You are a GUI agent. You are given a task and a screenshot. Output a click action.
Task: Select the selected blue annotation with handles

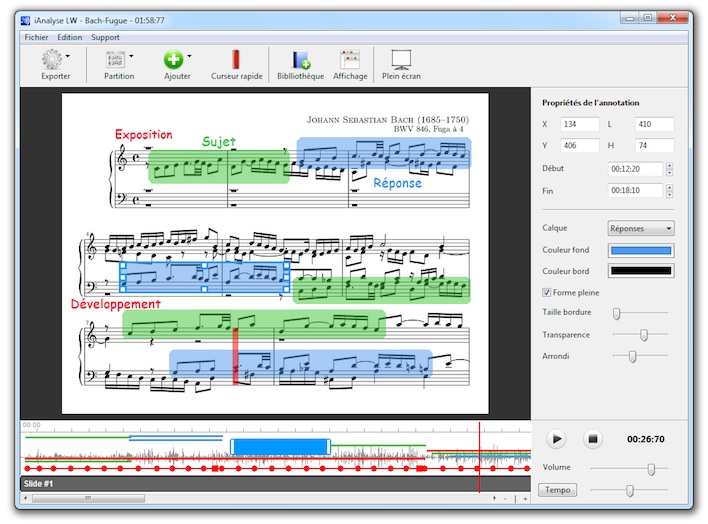pyautogui.click(x=204, y=277)
